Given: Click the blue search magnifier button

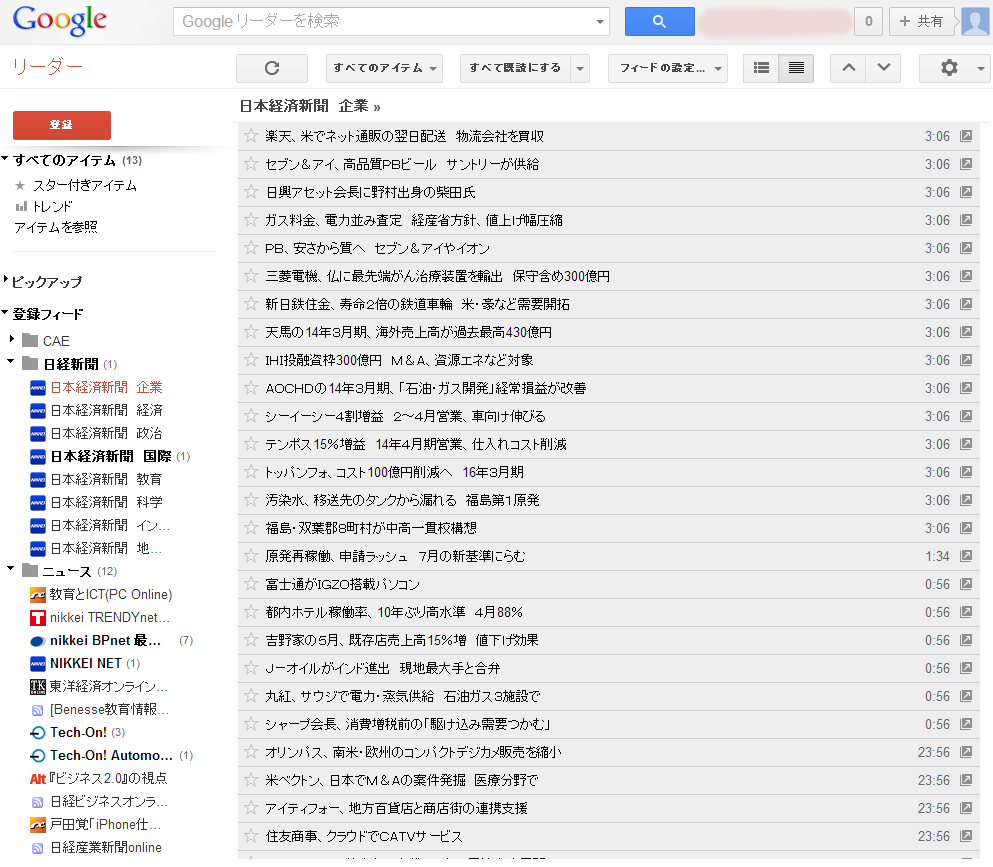Looking at the screenshot, I should pyautogui.click(x=659, y=22).
